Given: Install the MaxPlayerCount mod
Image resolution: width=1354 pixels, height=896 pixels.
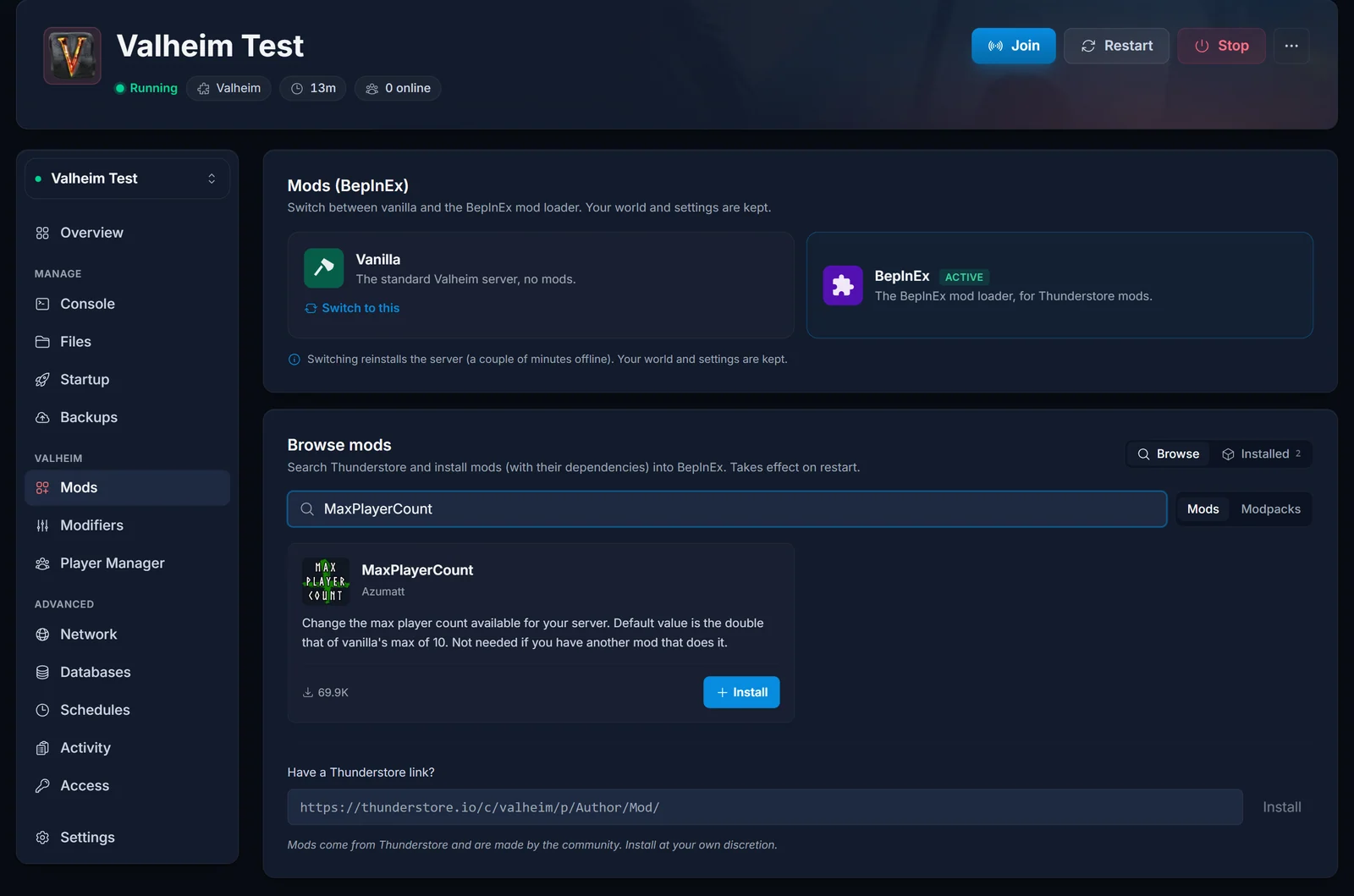Looking at the screenshot, I should 741,692.
